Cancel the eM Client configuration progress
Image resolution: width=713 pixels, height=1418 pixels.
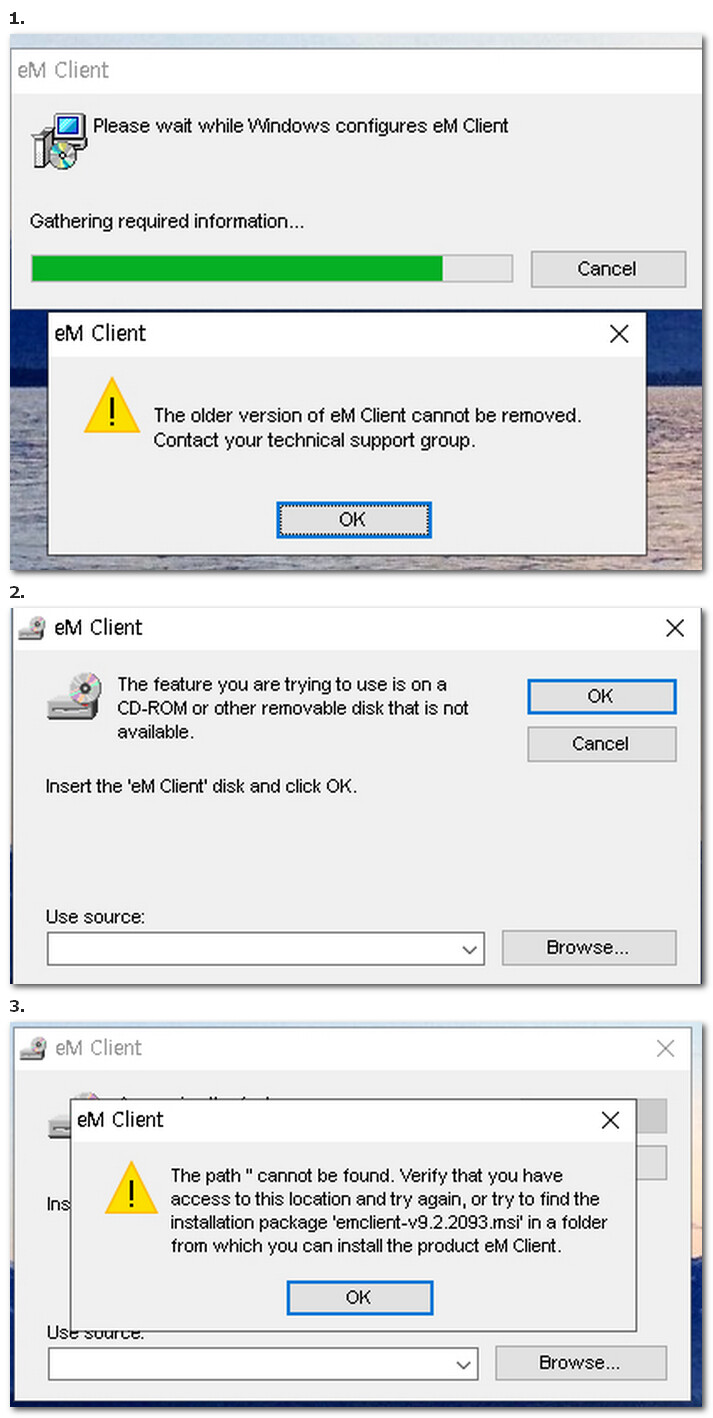click(x=608, y=269)
